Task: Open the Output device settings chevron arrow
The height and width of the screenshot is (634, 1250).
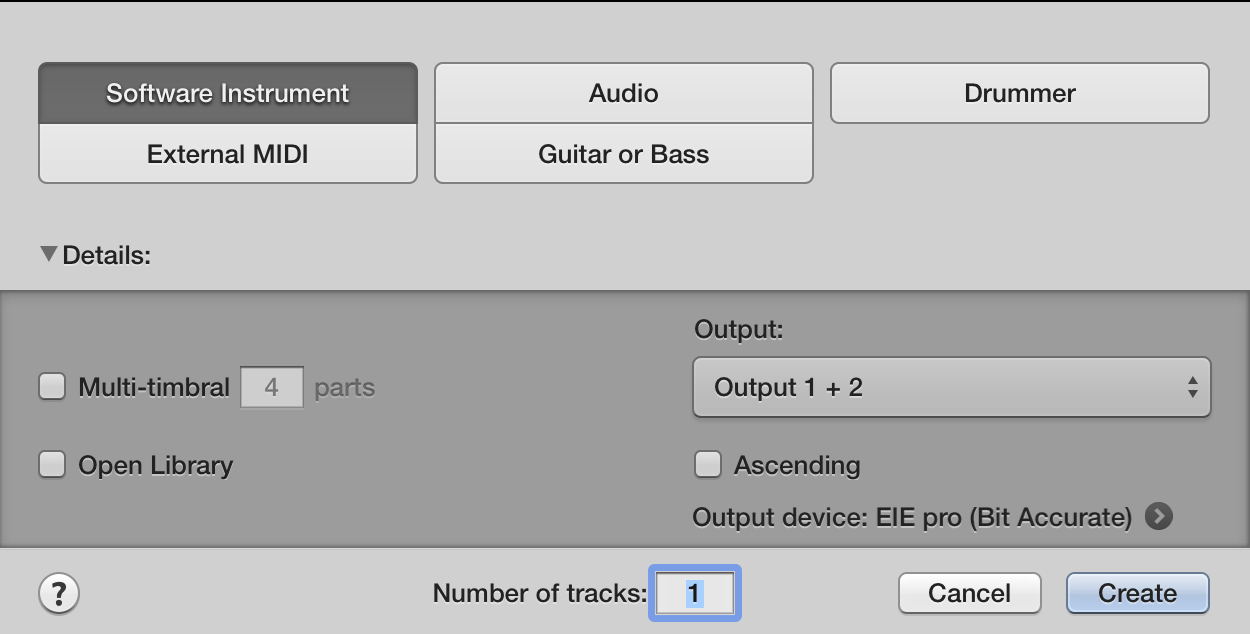Action: pos(1158,517)
